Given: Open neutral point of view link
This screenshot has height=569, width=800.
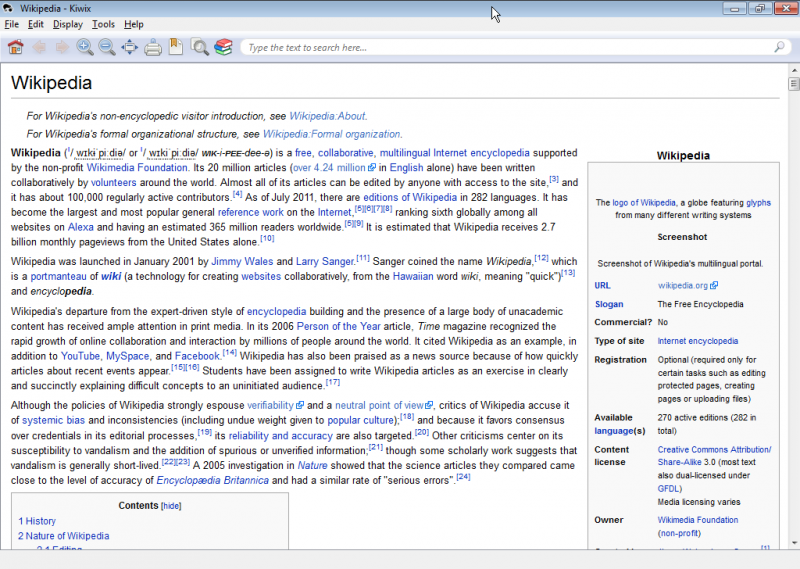Looking at the screenshot, I should point(379,405).
